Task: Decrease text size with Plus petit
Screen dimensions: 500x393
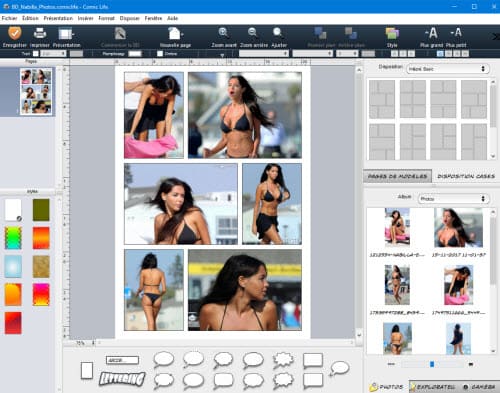Action: 456,33
